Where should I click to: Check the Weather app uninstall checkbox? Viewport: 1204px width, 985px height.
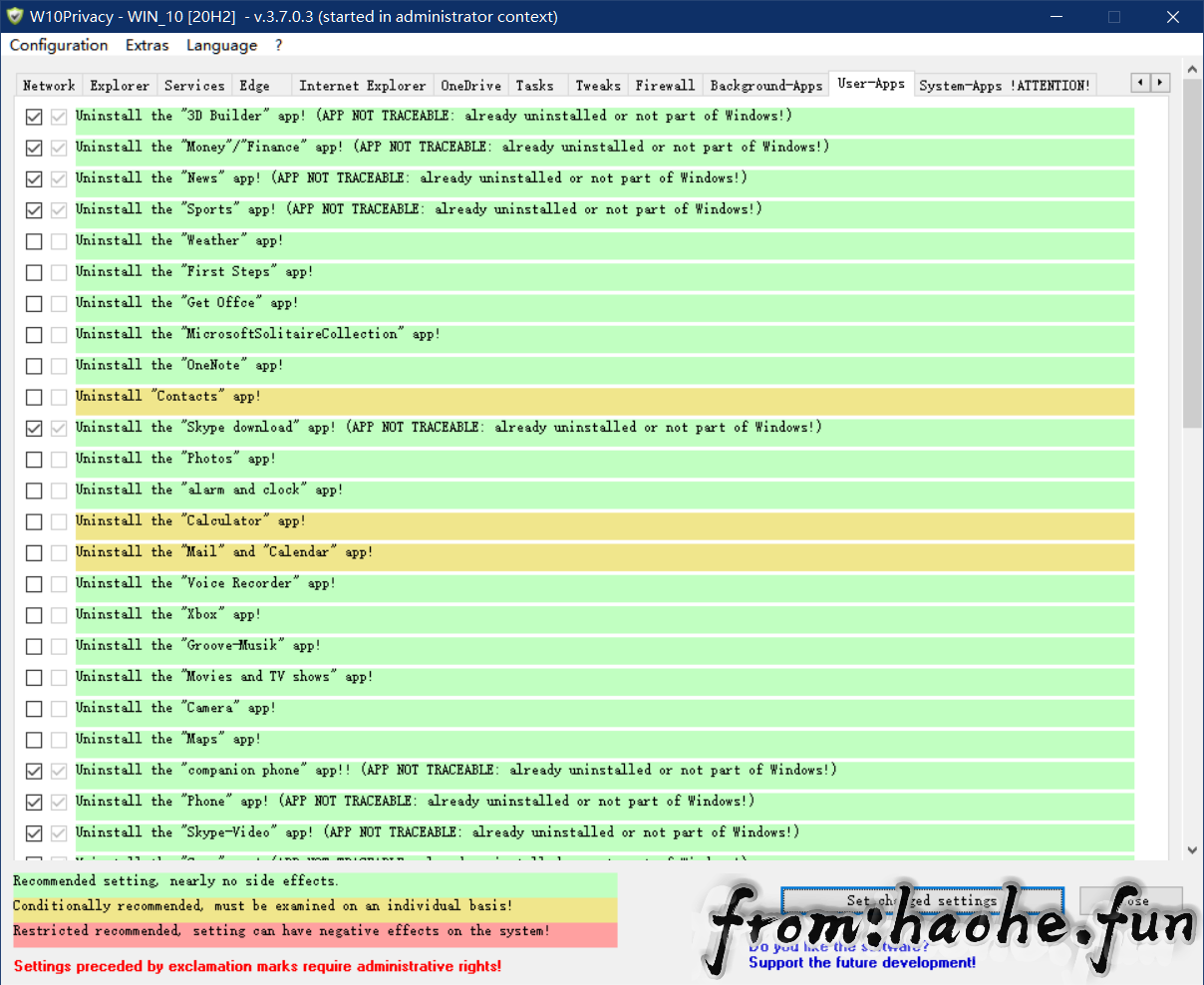(x=34, y=241)
